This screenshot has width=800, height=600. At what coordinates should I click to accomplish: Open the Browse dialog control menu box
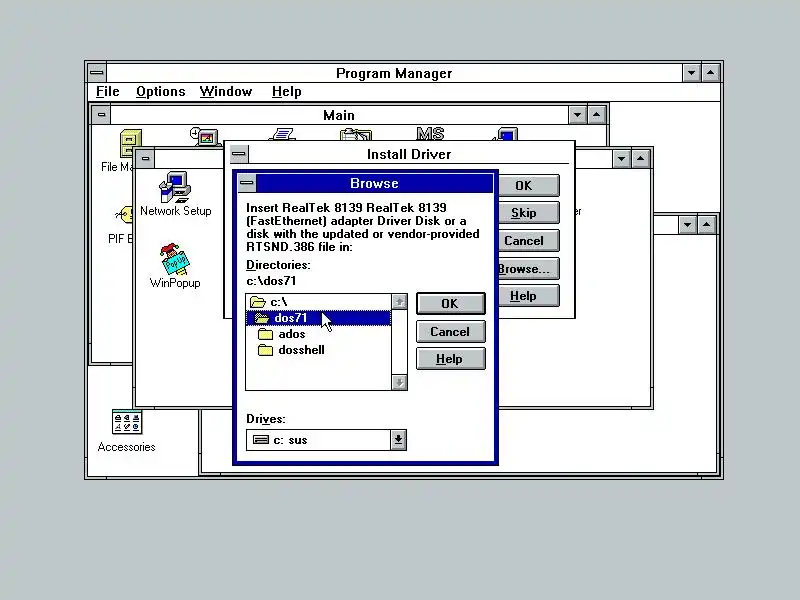pos(246,183)
